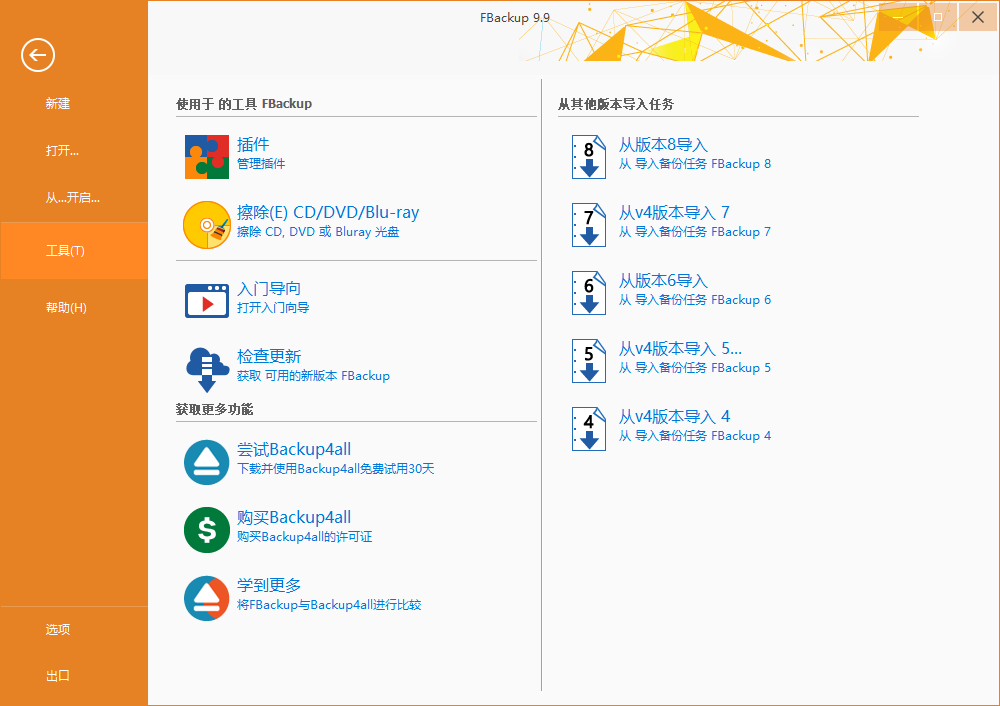1000x706 pixels.
Task: Select the 从v4版本导入 7 icon
Action: 589,224
